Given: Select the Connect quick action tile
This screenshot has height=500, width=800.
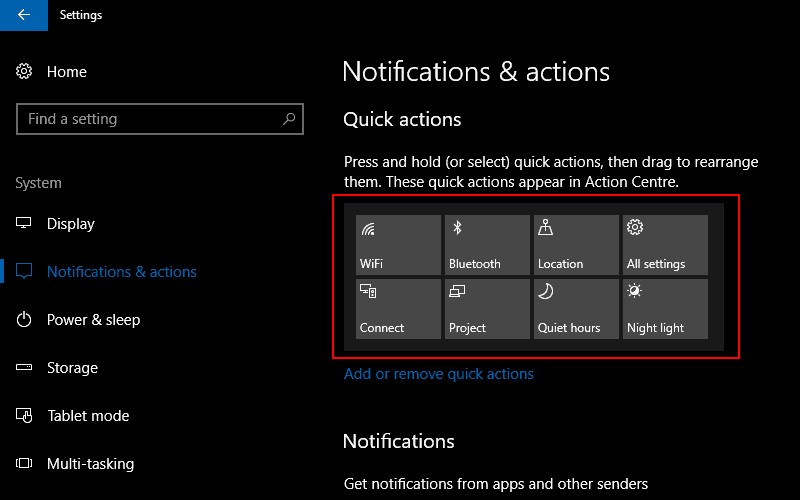Looking at the screenshot, I should [398, 309].
